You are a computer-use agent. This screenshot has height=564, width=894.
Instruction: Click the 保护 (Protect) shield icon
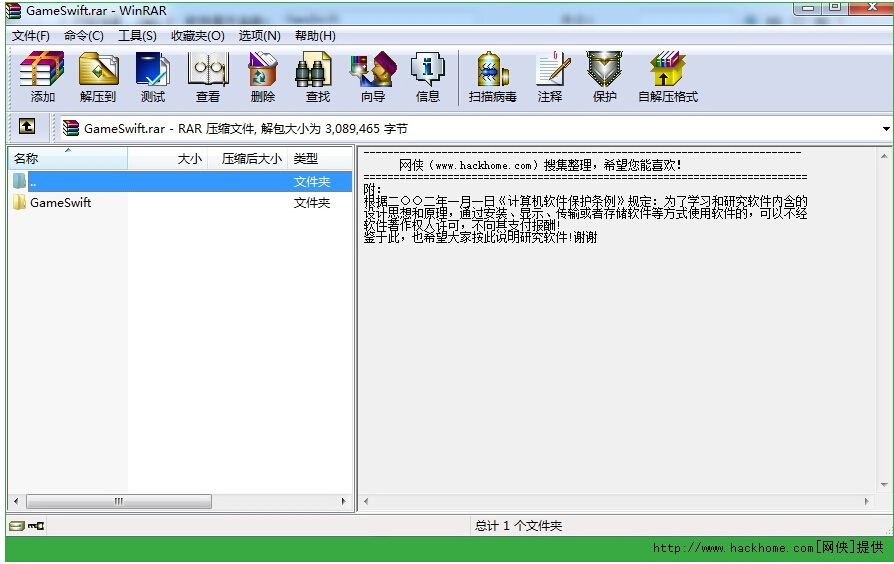point(604,70)
